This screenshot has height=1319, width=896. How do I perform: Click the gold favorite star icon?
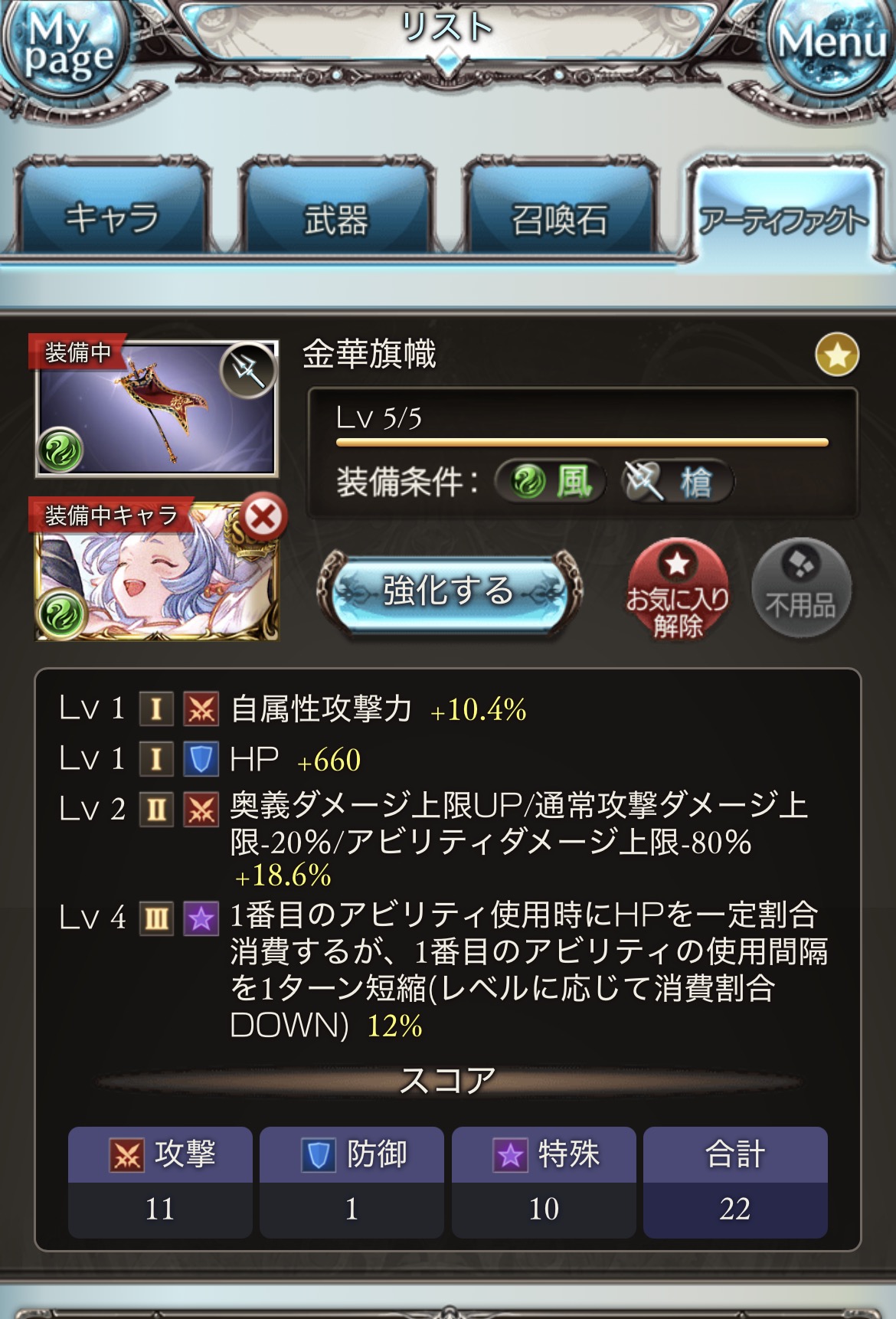click(x=836, y=355)
